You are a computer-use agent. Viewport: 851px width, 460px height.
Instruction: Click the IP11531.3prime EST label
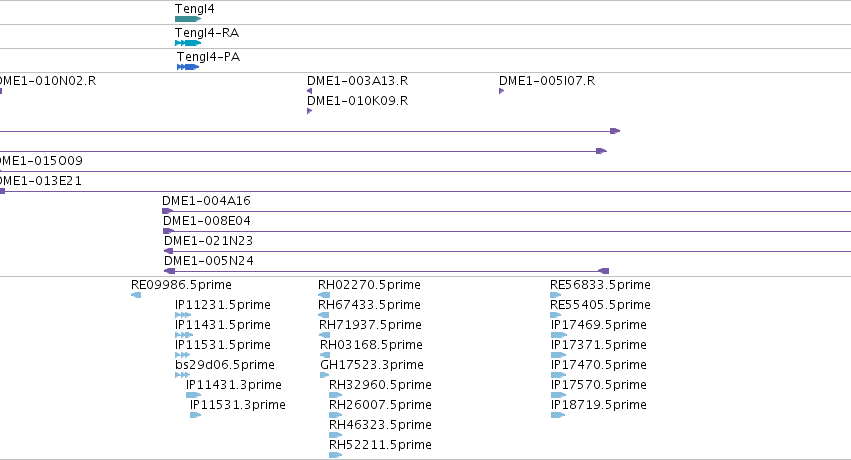[x=238, y=405]
